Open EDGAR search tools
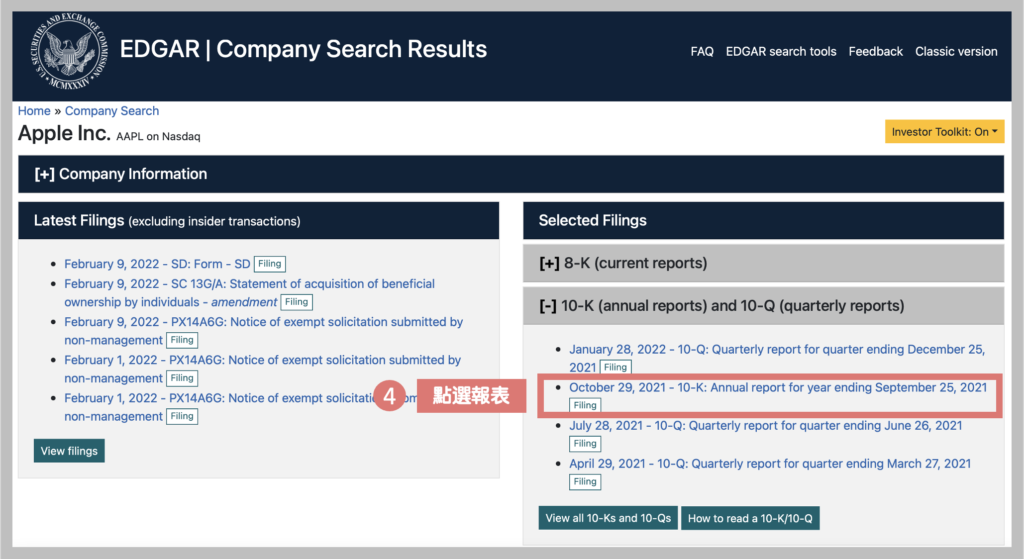 781,52
